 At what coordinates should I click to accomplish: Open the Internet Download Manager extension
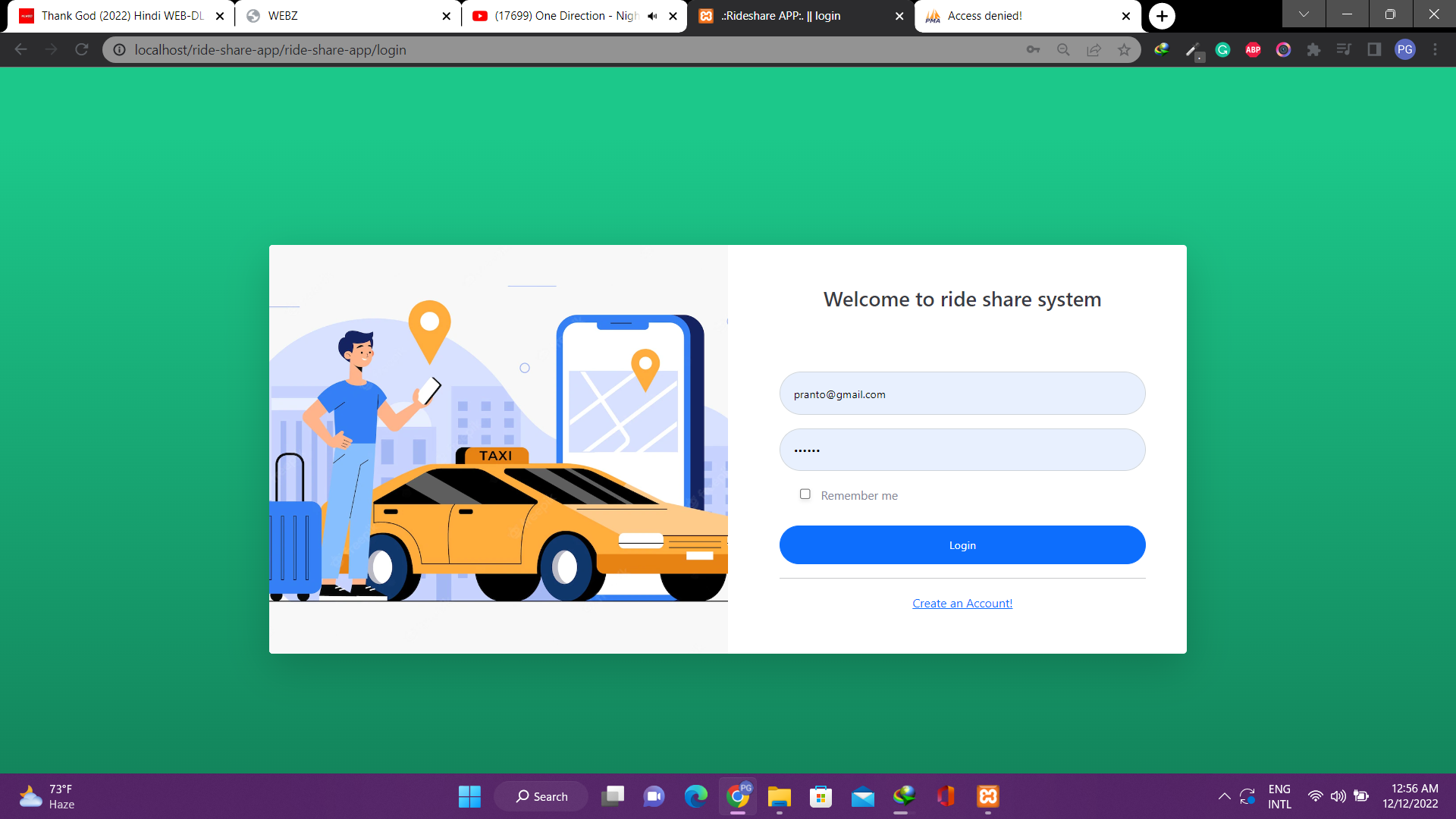click(x=1162, y=49)
